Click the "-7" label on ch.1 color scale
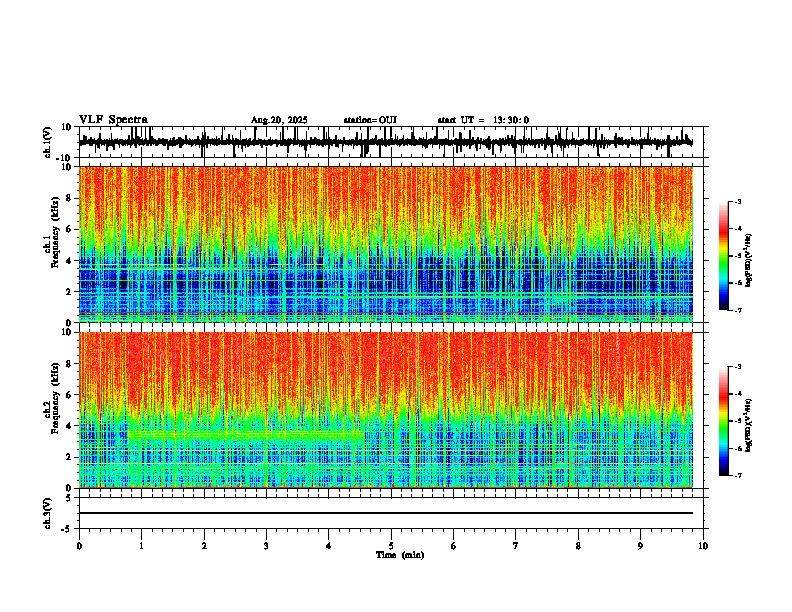This screenshot has width=792, height=612. click(x=738, y=310)
